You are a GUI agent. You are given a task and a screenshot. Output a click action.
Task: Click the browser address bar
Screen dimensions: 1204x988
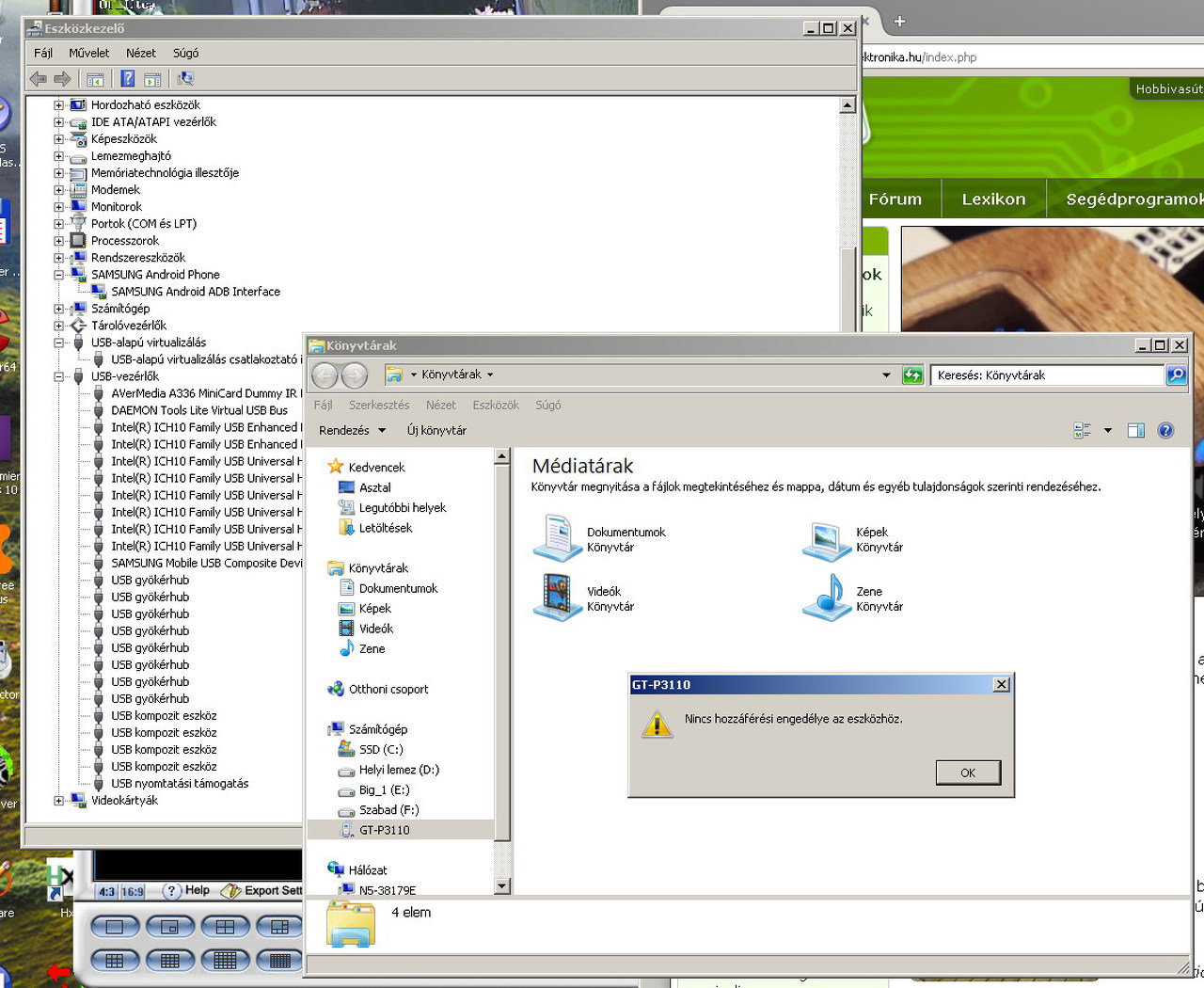[x=1033, y=57]
